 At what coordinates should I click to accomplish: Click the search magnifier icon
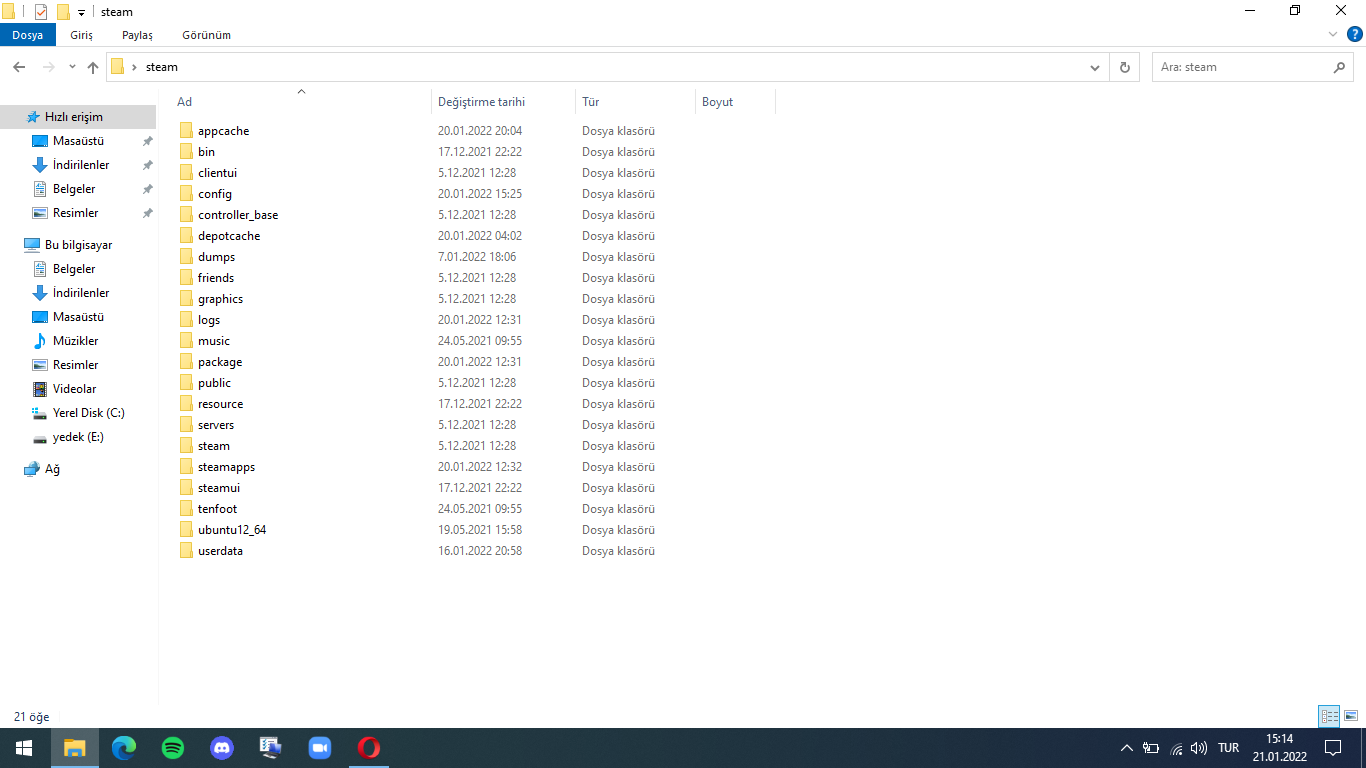tap(1340, 67)
